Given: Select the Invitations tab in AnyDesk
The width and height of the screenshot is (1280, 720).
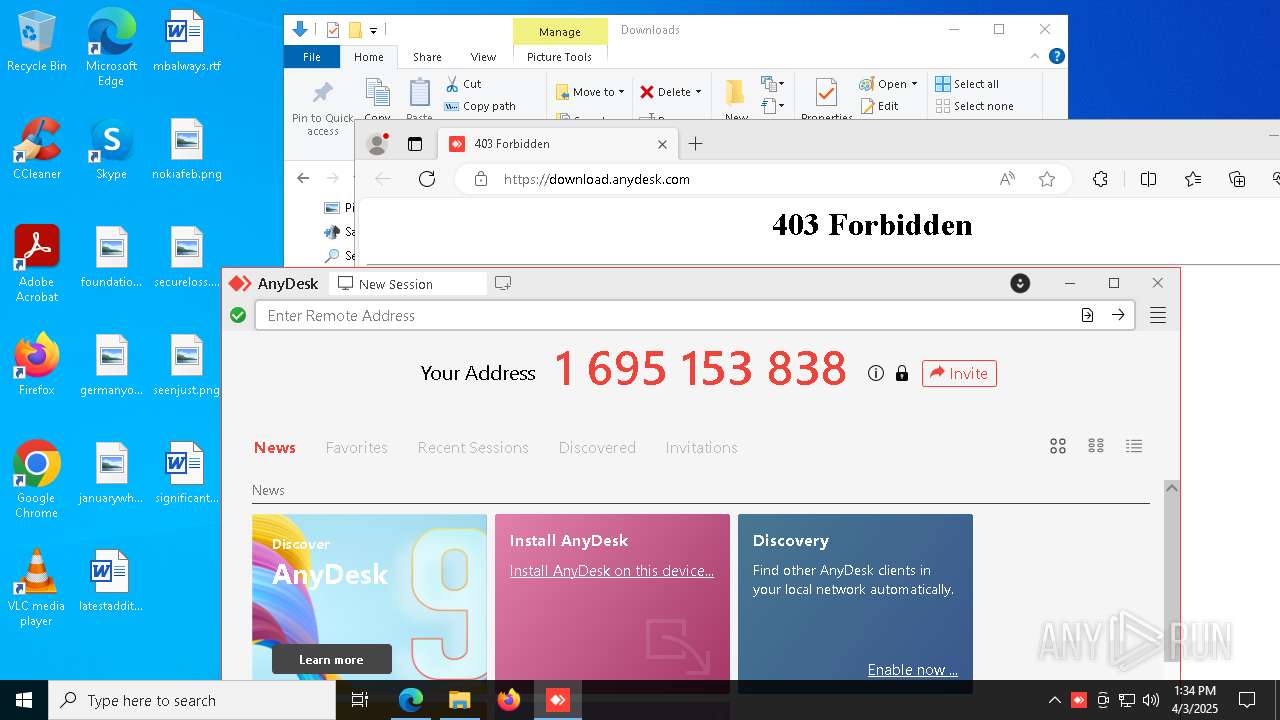Looking at the screenshot, I should click(x=701, y=447).
